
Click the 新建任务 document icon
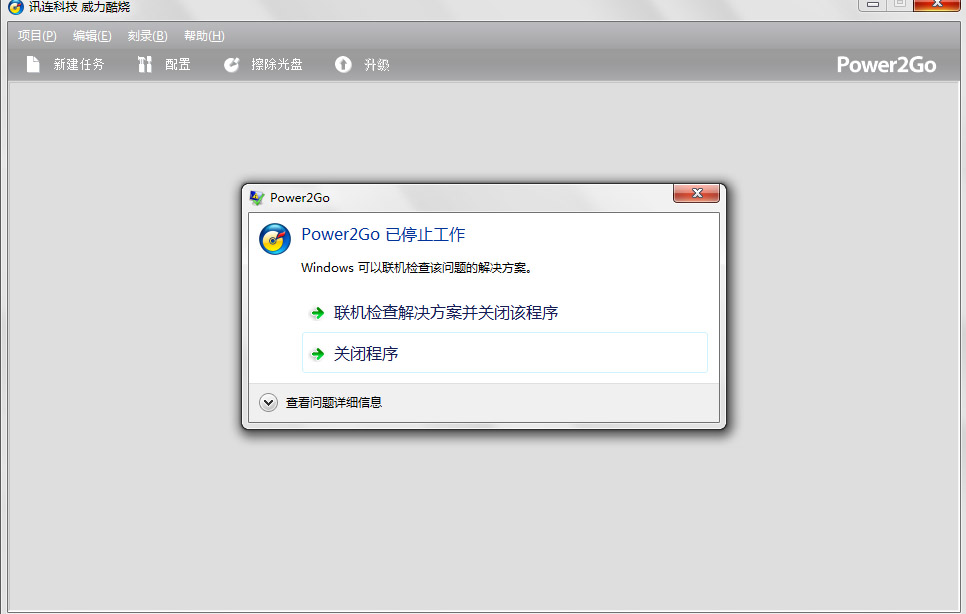[x=33, y=64]
